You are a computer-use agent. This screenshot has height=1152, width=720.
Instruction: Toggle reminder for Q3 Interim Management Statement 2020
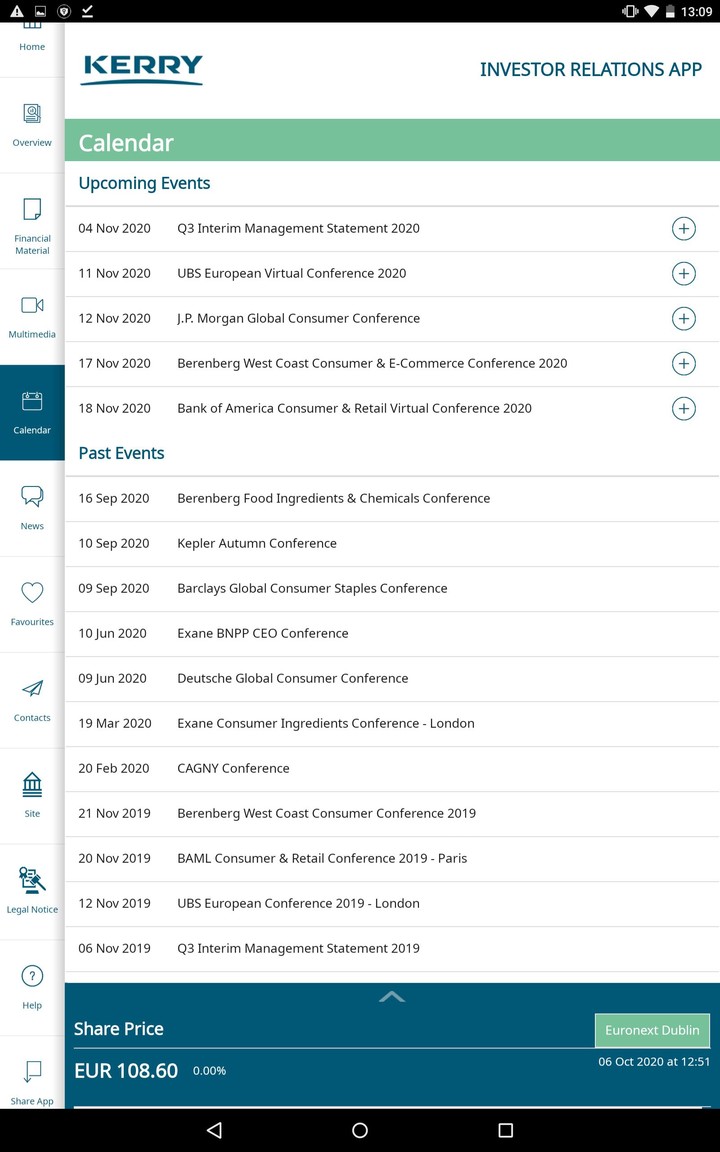(x=684, y=228)
